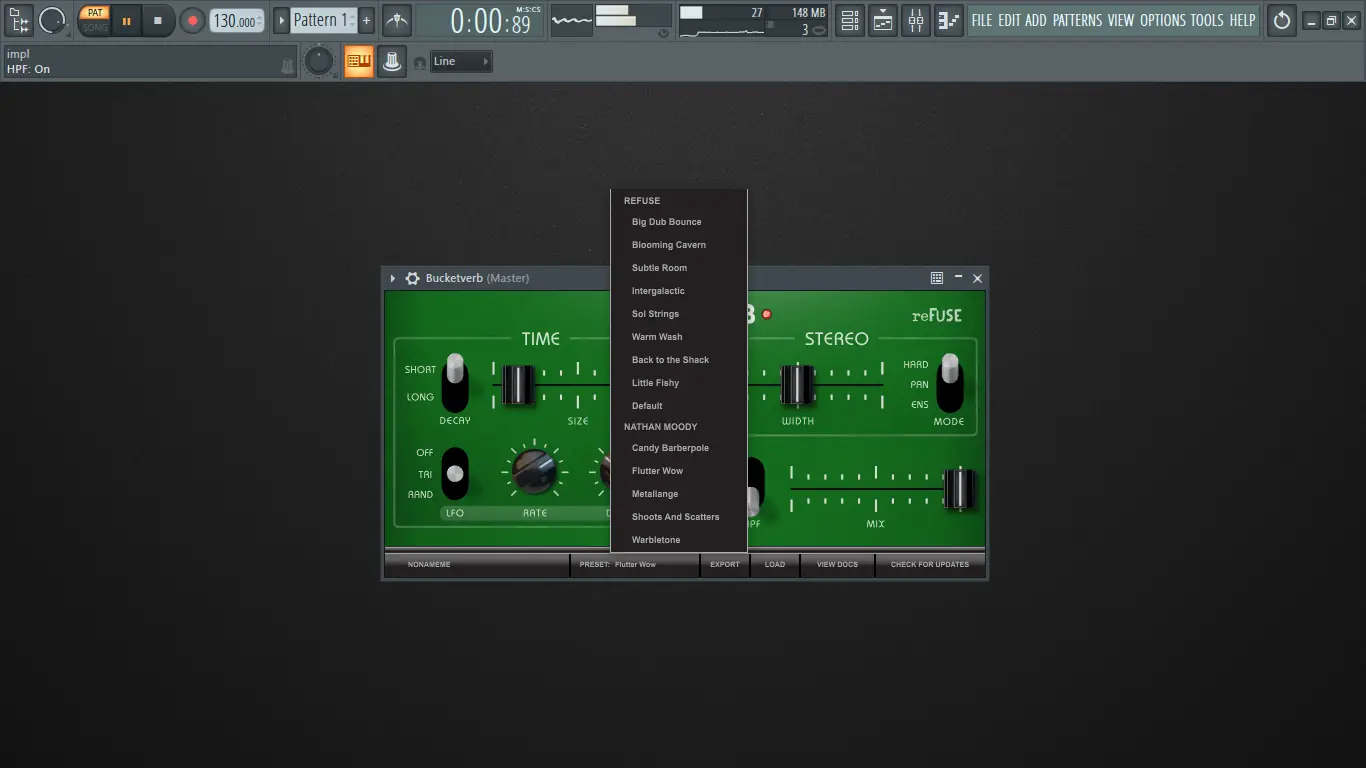The image size is (1366, 768).
Task: Click the headphone snap icon
Action: [420, 62]
